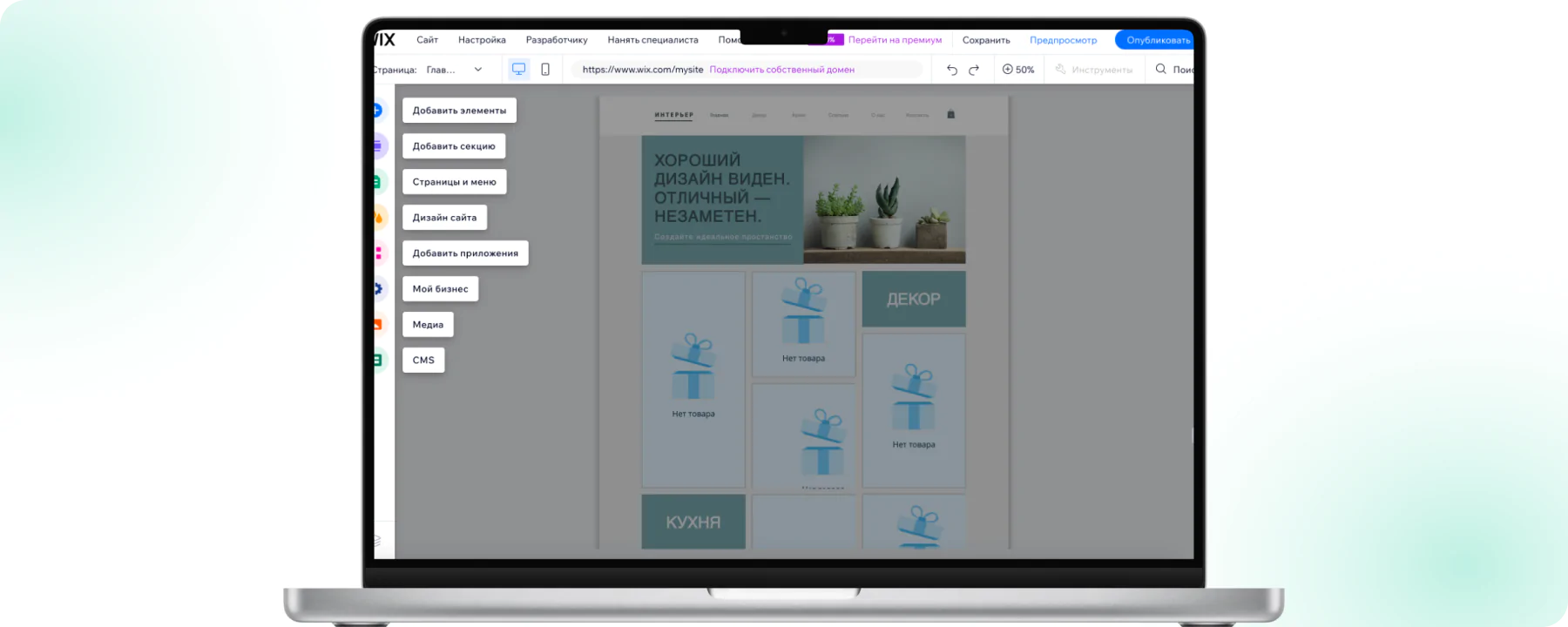1568x627 pixels.
Task: Click the Опубликовать button
Action: [x=1155, y=40]
